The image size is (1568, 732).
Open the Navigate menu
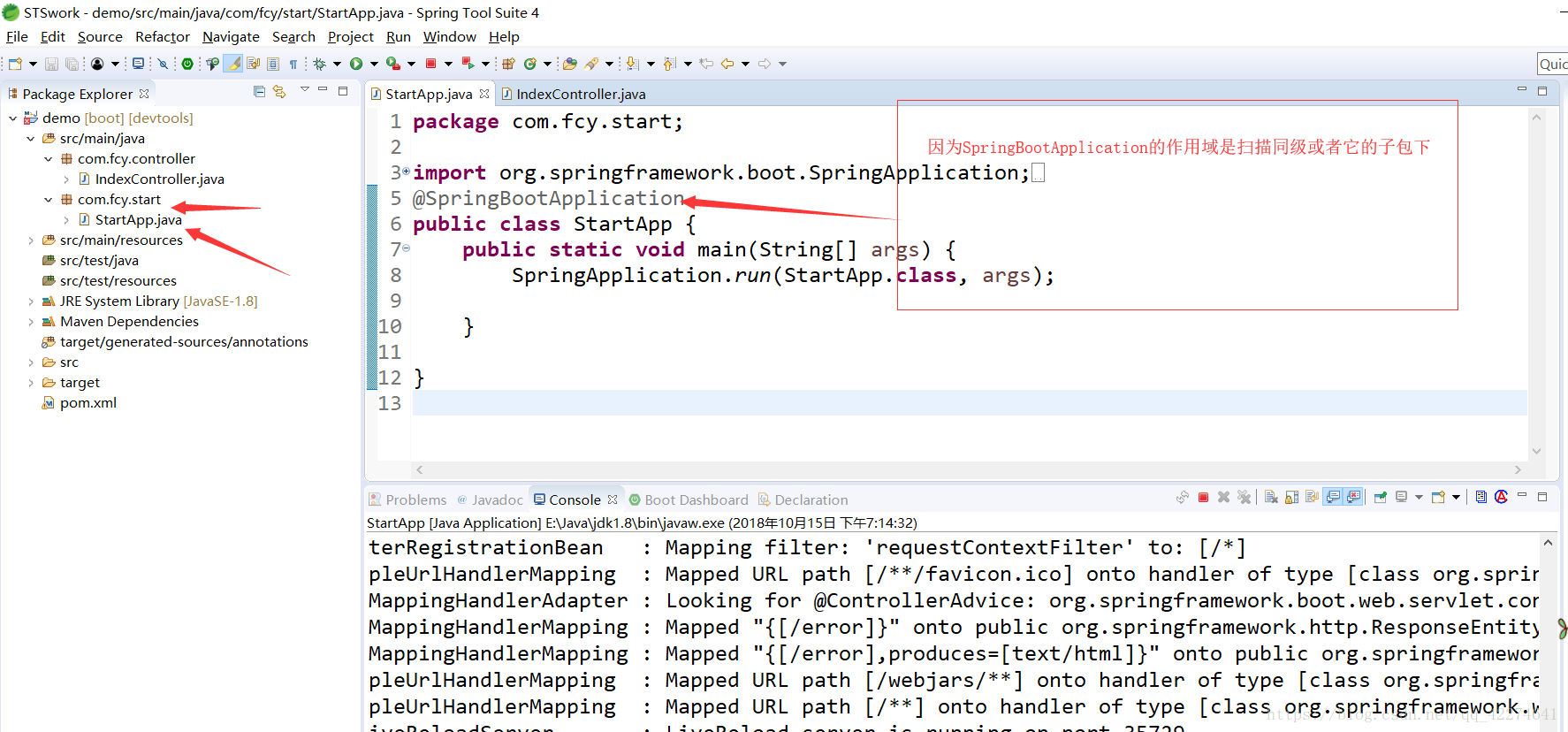pos(231,36)
